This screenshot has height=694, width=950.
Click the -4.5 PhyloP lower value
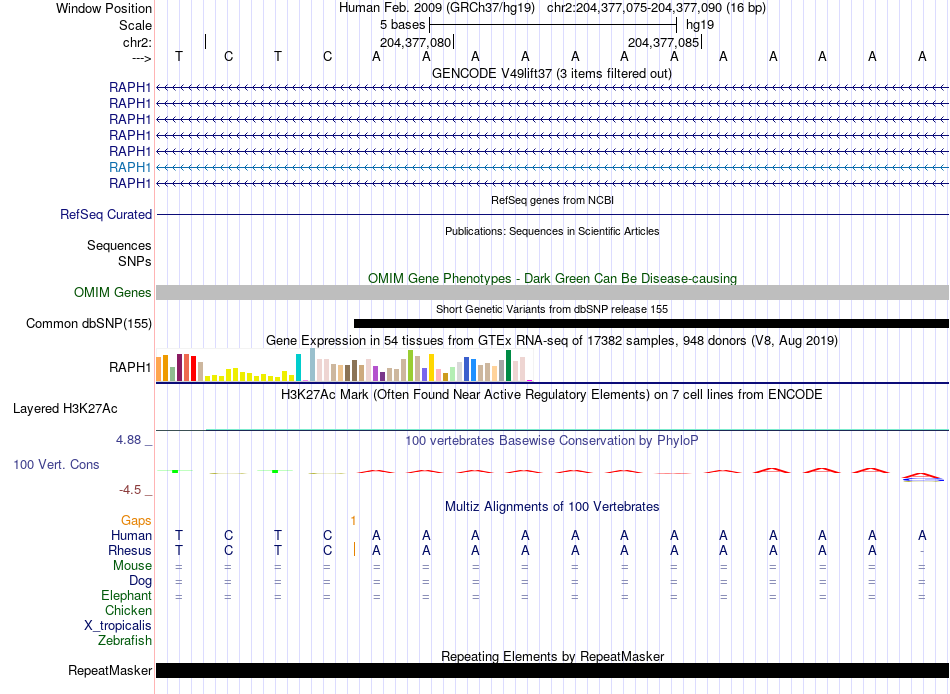coord(130,490)
